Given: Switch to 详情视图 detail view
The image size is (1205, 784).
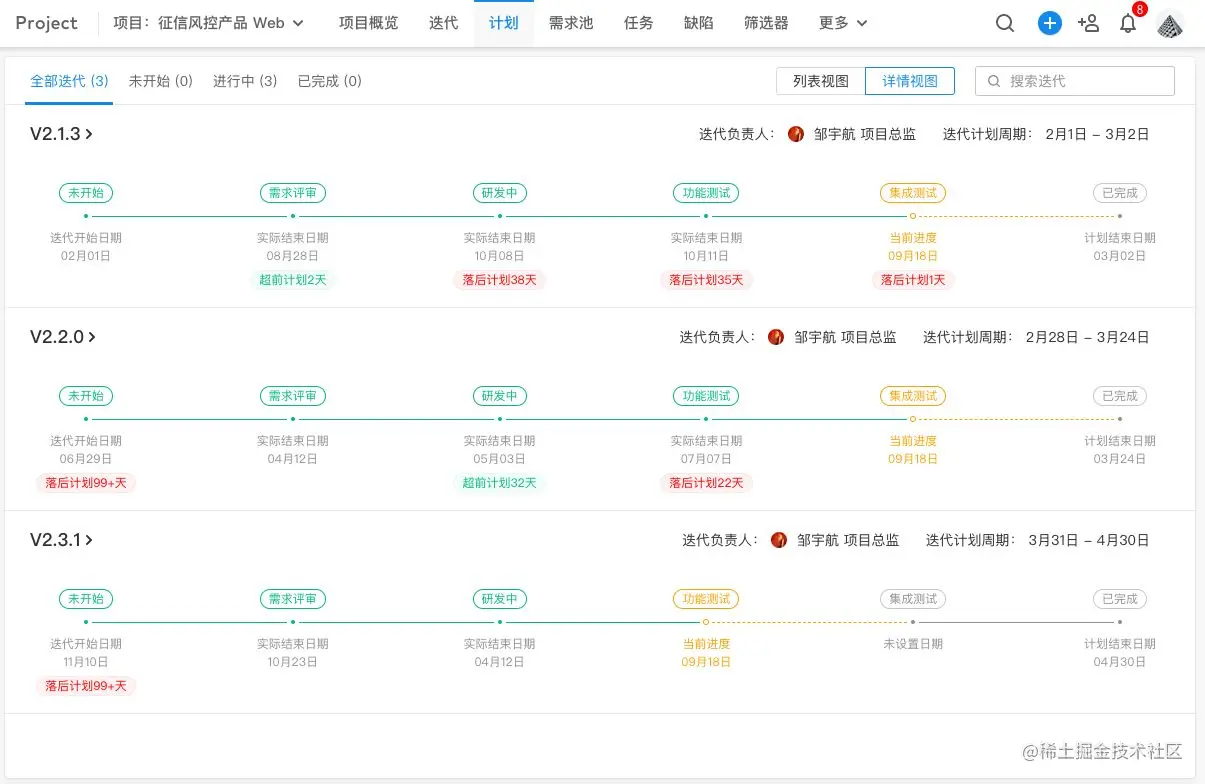Looking at the screenshot, I should 910,81.
